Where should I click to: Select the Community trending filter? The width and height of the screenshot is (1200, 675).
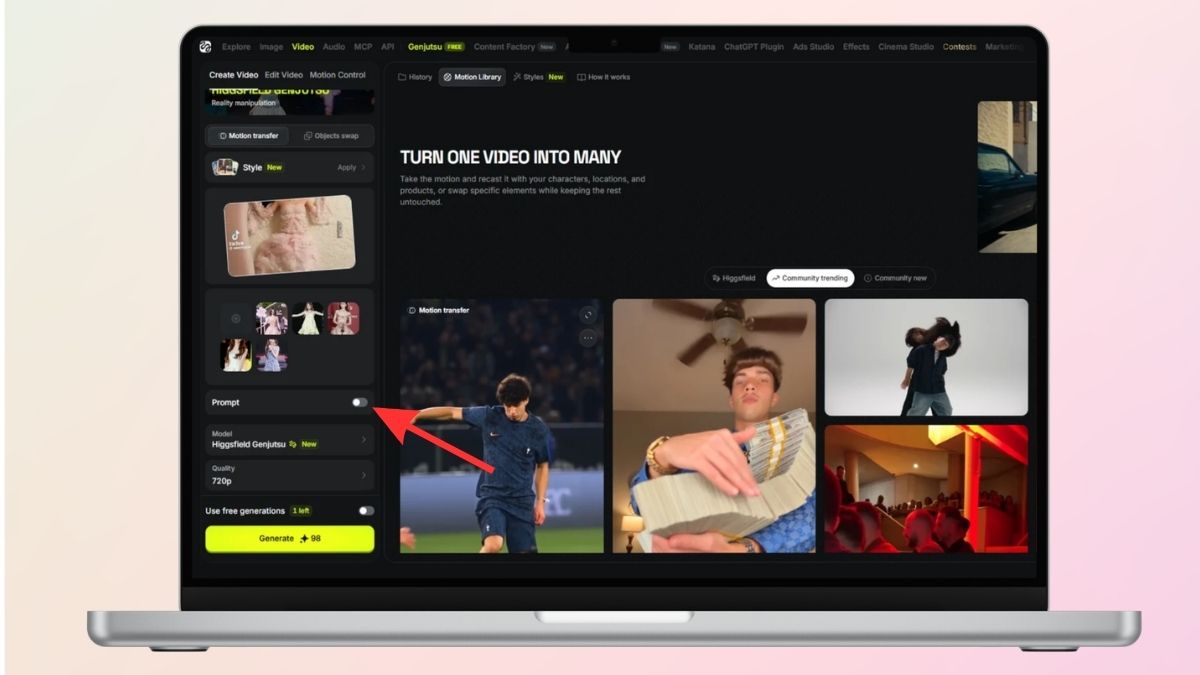[x=810, y=278]
